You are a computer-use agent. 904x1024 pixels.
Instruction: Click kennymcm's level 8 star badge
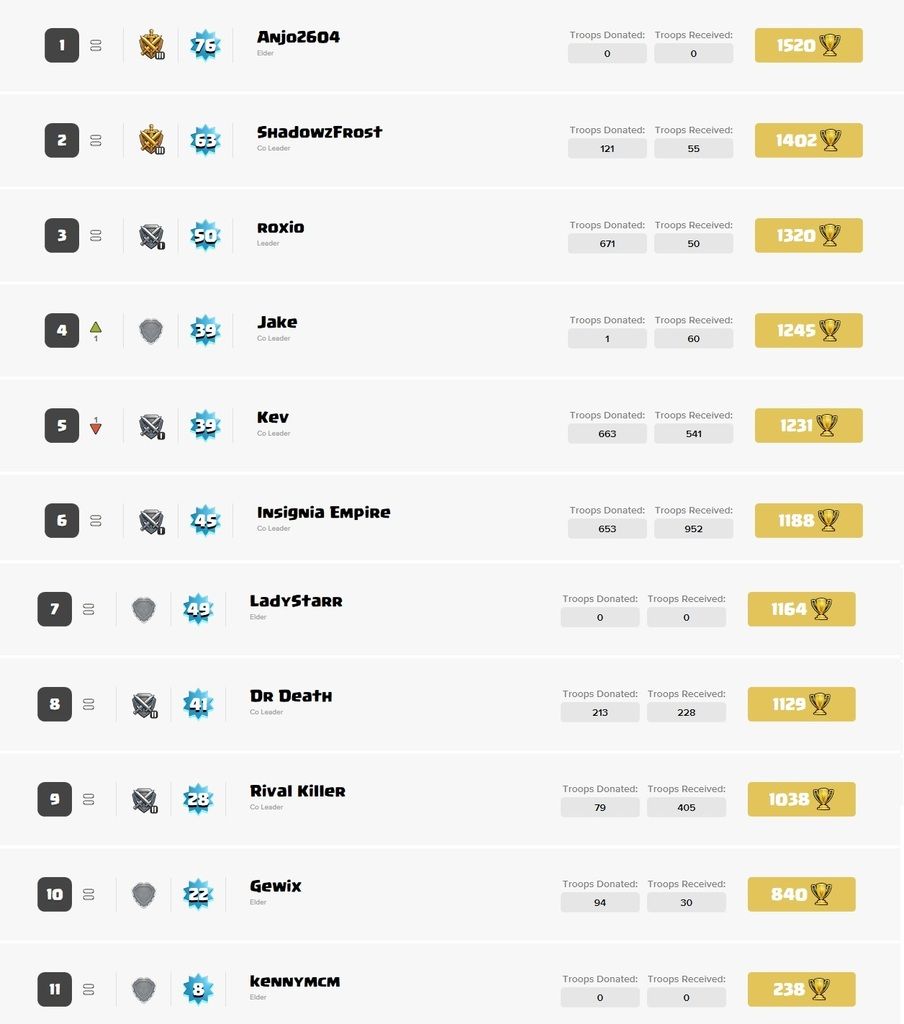[x=198, y=989]
